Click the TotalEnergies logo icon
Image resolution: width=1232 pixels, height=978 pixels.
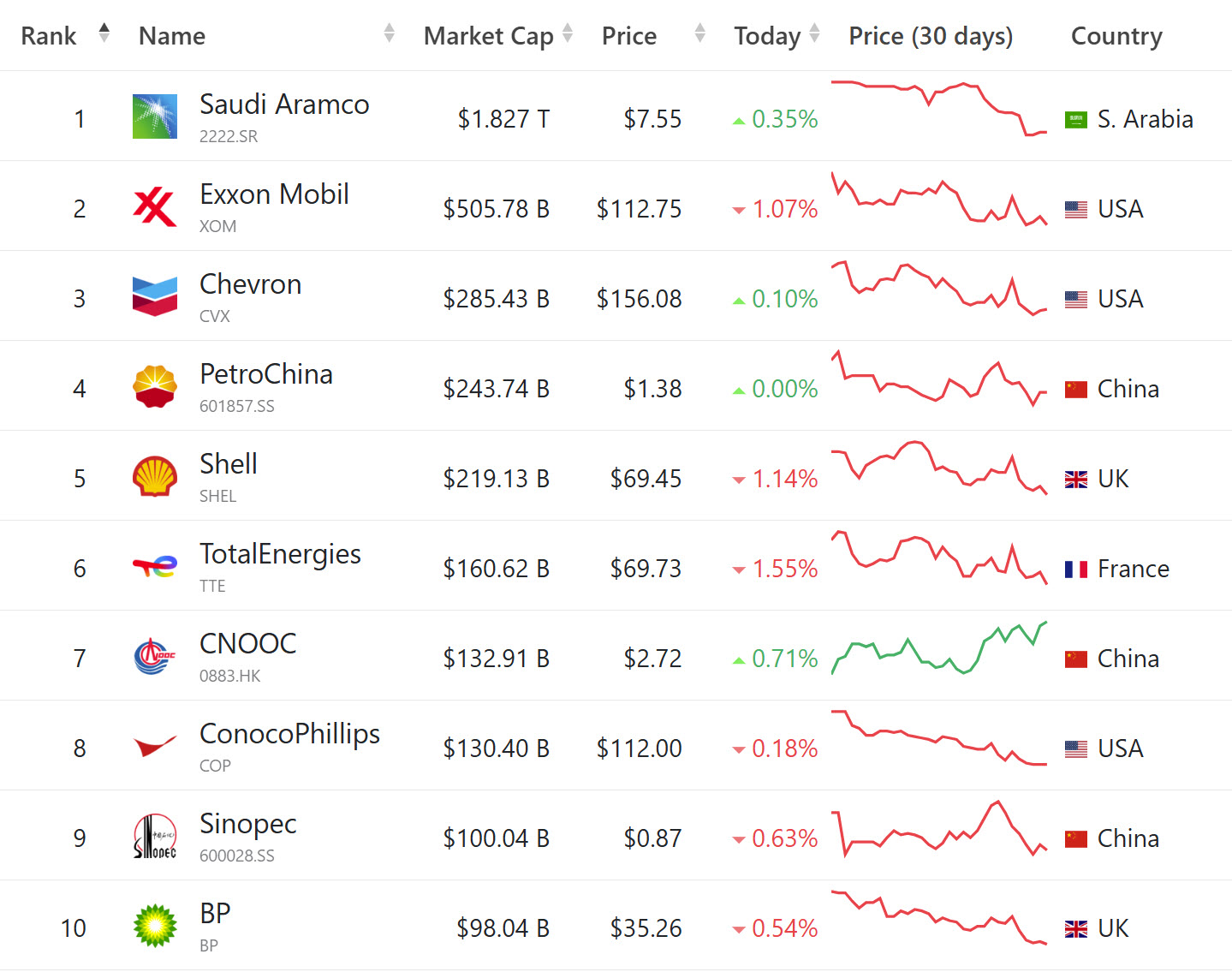(x=155, y=566)
